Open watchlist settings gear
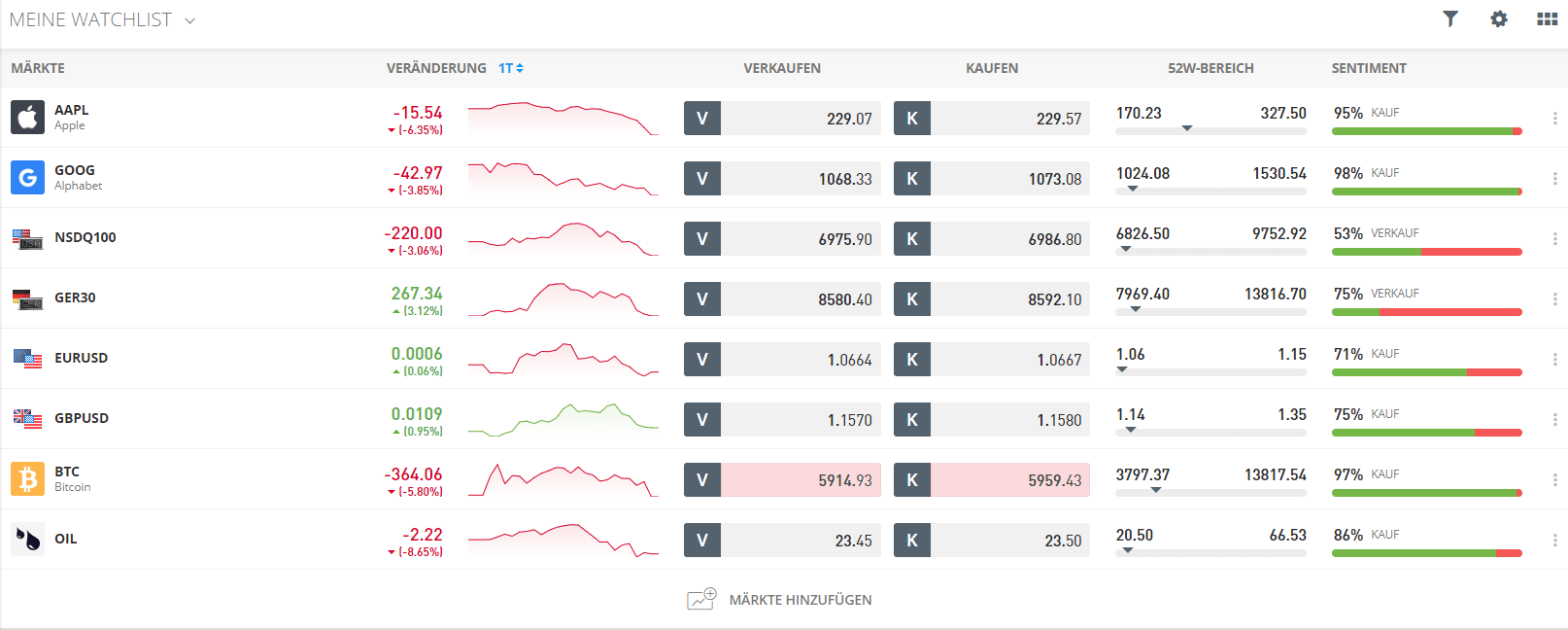This screenshot has height=630, width=1568. (1499, 18)
